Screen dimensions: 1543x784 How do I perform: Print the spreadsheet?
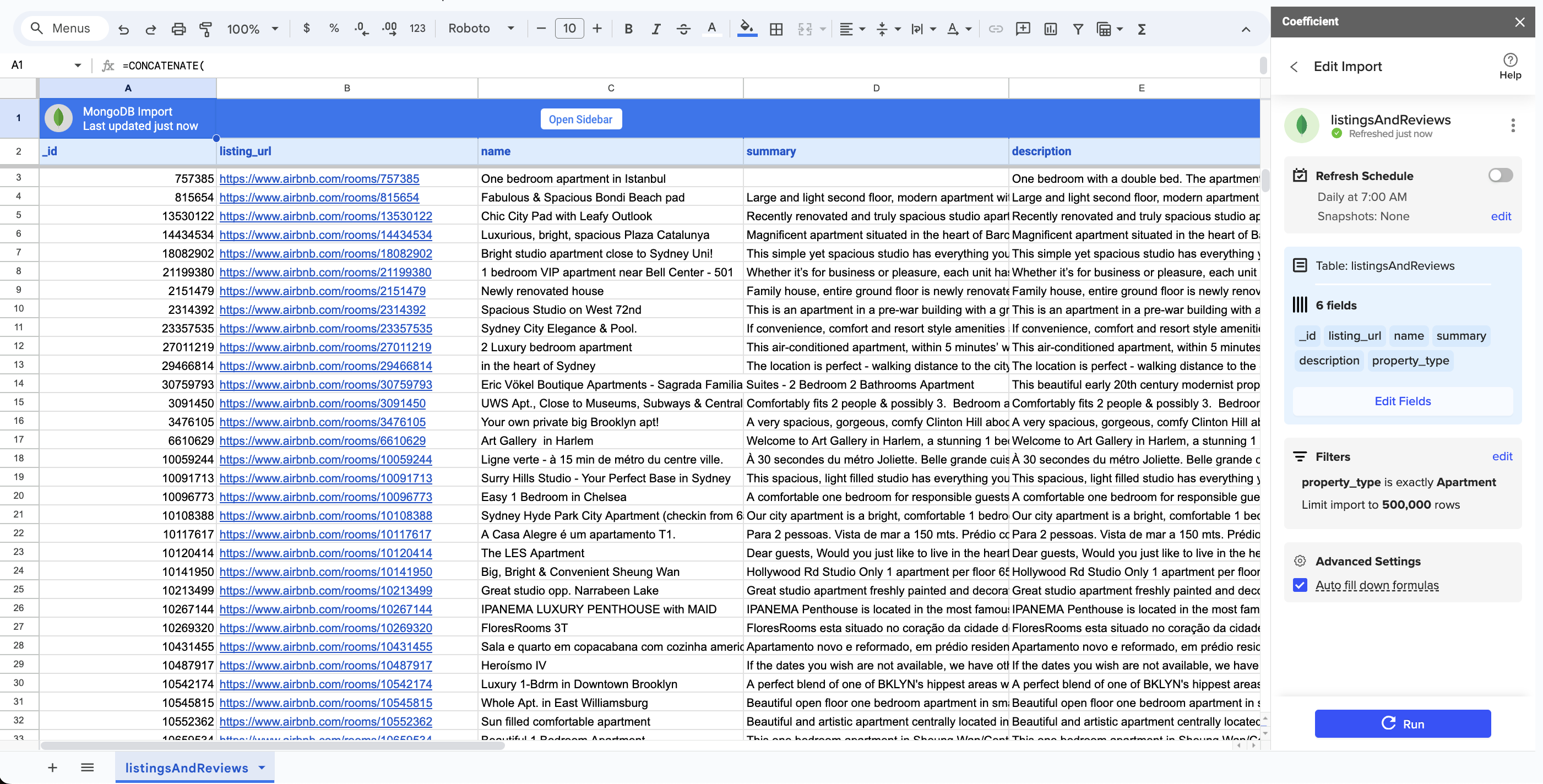(x=178, y=28)
